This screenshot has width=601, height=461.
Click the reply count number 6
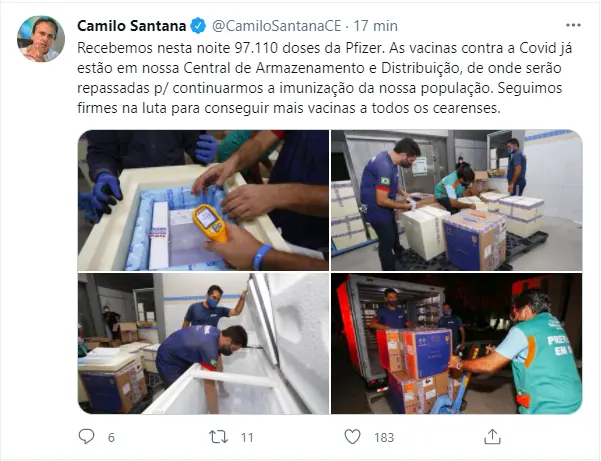[x=111, y=437]
